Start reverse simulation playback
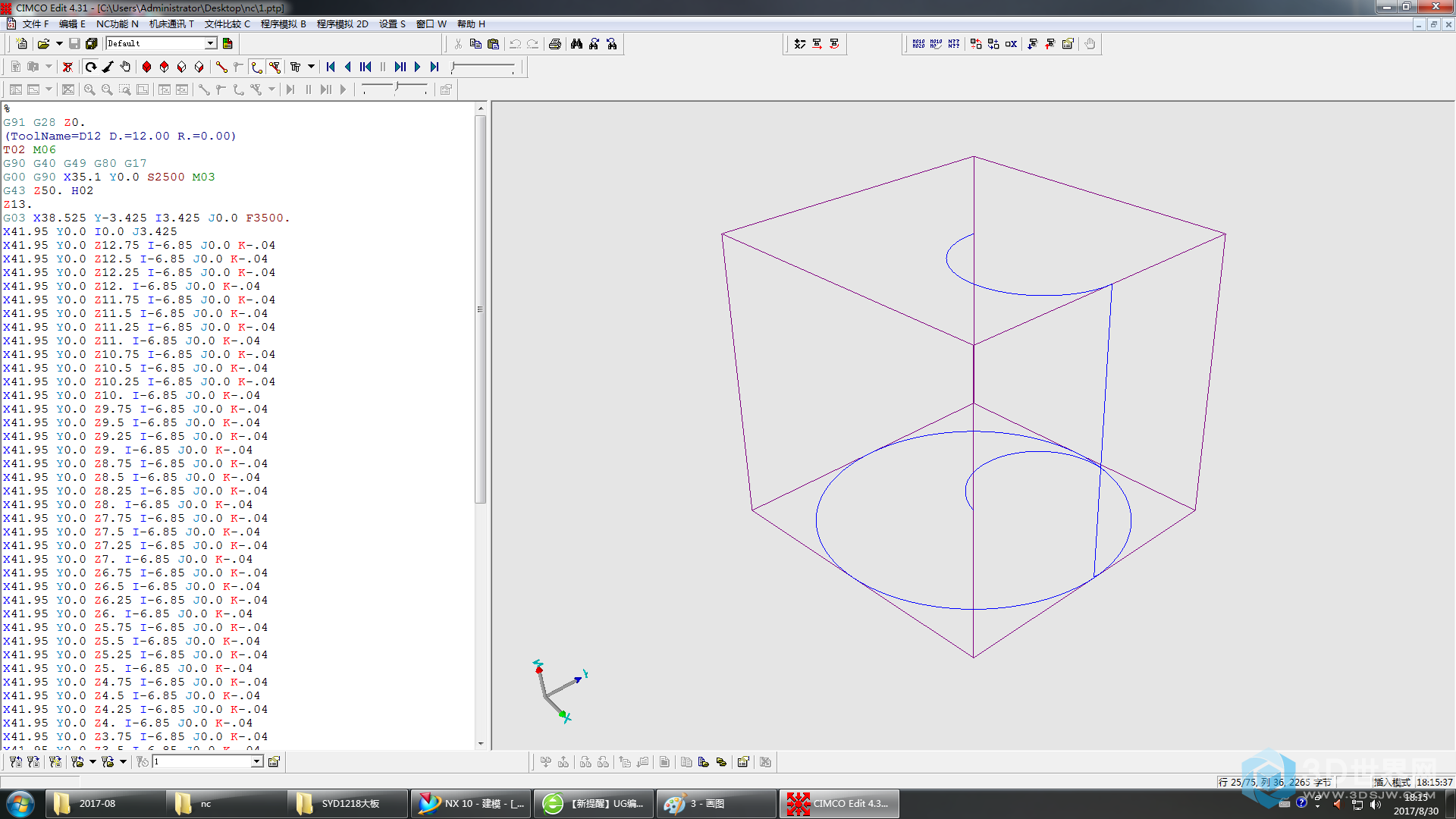 click(348, 67)
